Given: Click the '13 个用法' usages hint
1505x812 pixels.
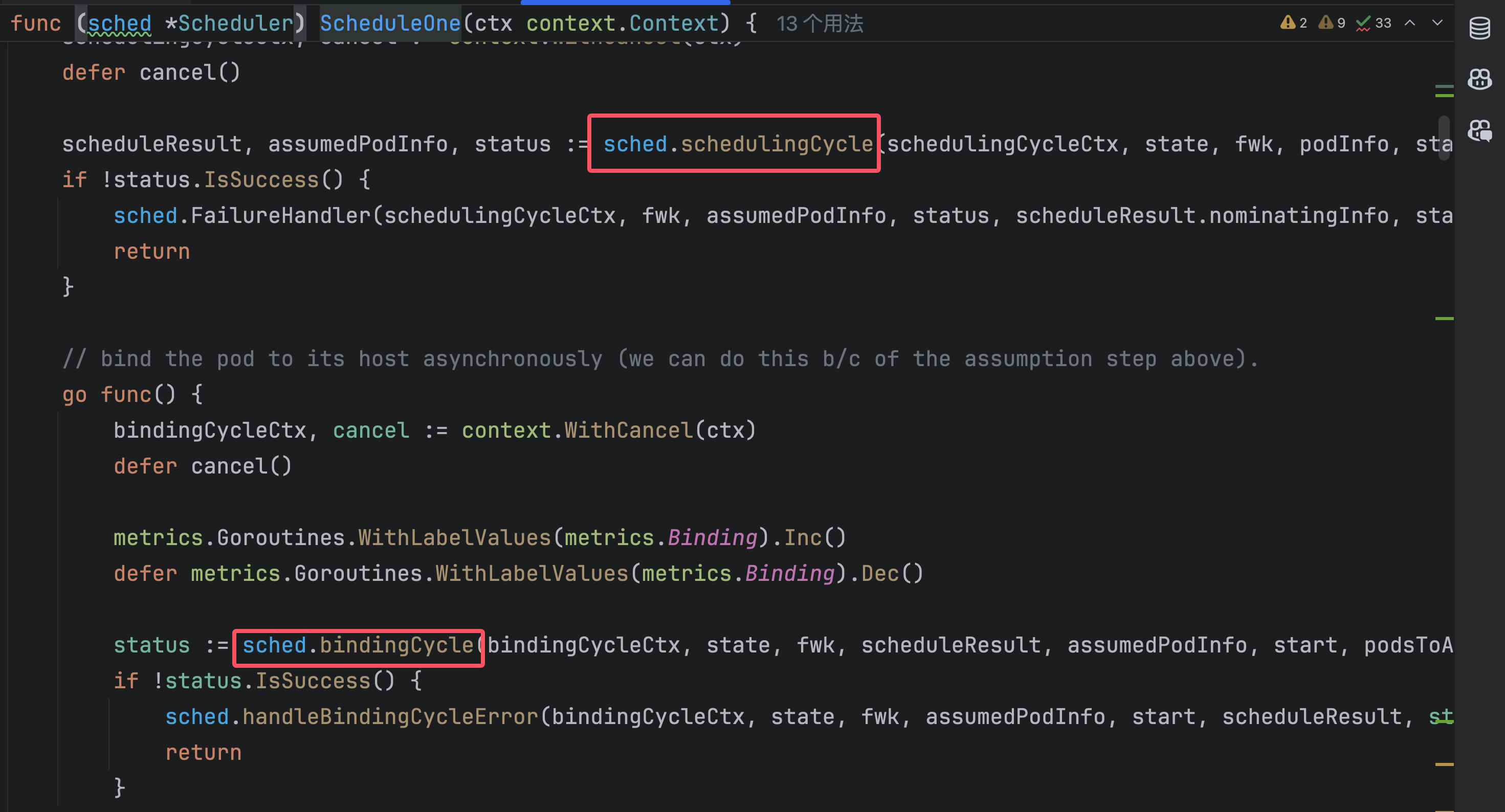Looking at the screenshot, I should (x=820, y=24).
